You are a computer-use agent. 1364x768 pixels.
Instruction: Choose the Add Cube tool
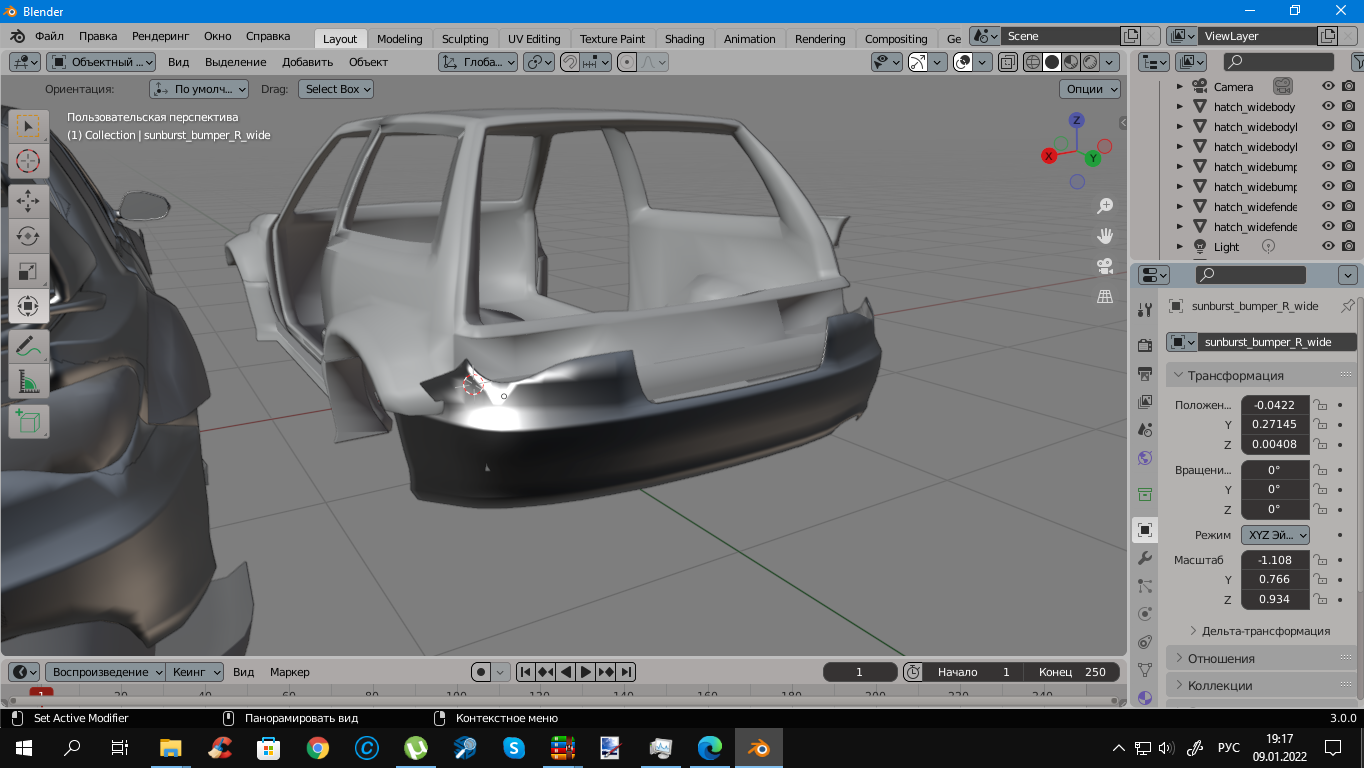pyautogui.click(x=28, y=421)
